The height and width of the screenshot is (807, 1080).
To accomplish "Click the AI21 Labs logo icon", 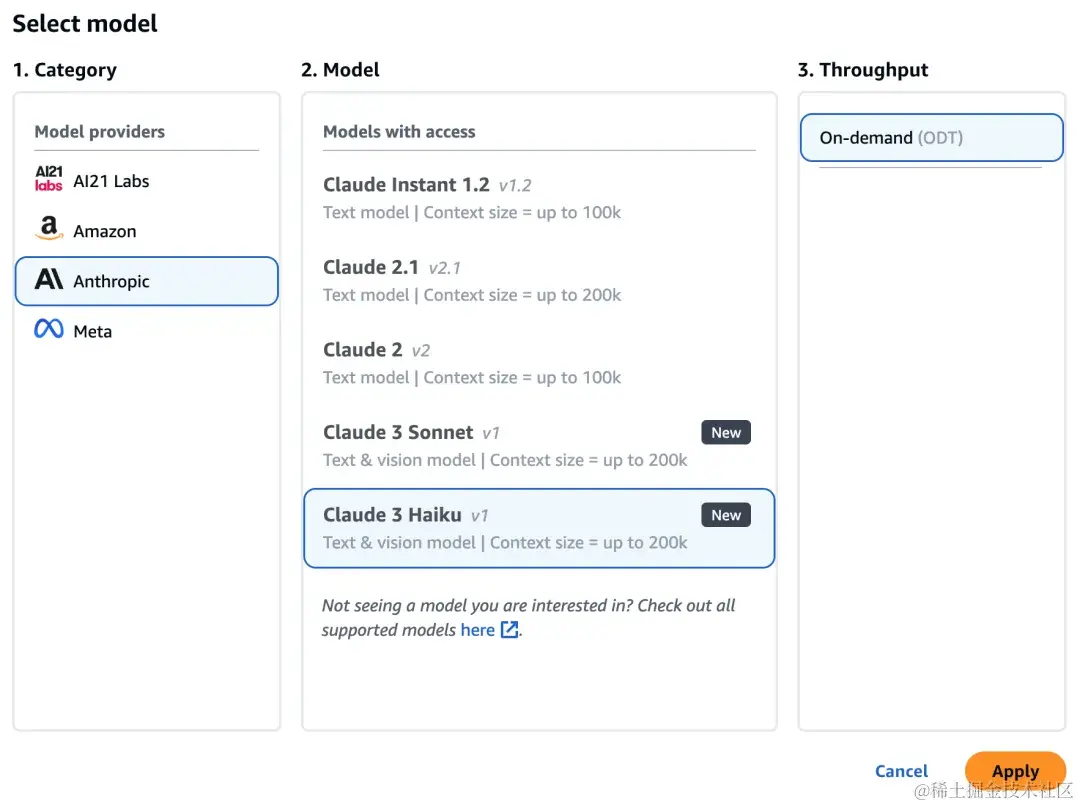I will 48,180.
